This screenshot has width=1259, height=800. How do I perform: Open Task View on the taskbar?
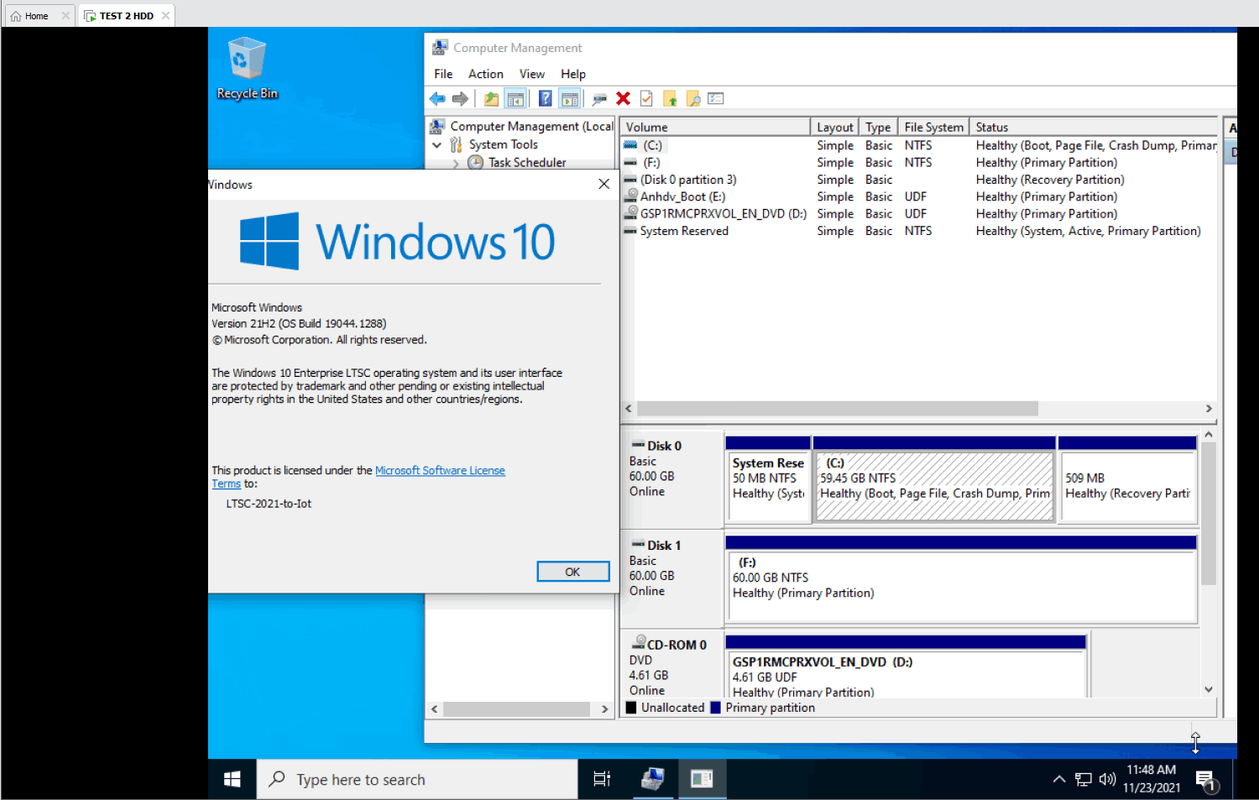tap(602, 779)
